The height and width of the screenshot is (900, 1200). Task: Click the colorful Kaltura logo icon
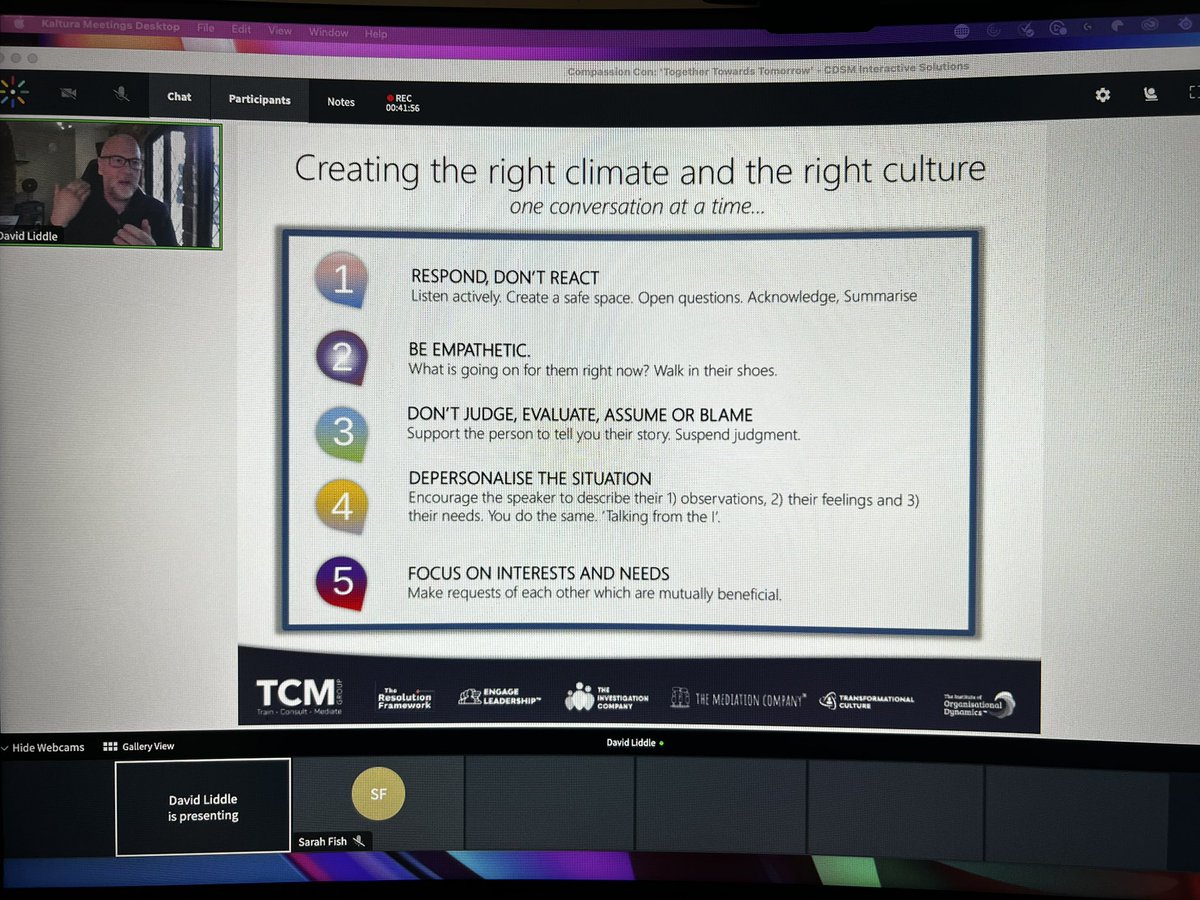[12, 94]
